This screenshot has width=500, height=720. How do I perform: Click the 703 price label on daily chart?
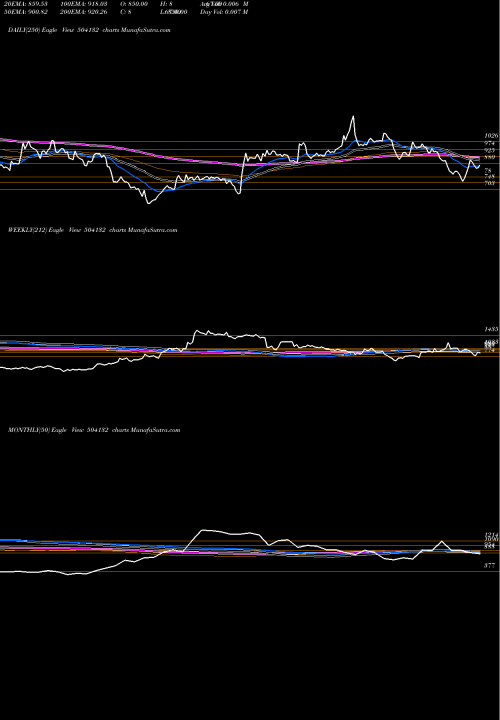[x=489, y=183]
